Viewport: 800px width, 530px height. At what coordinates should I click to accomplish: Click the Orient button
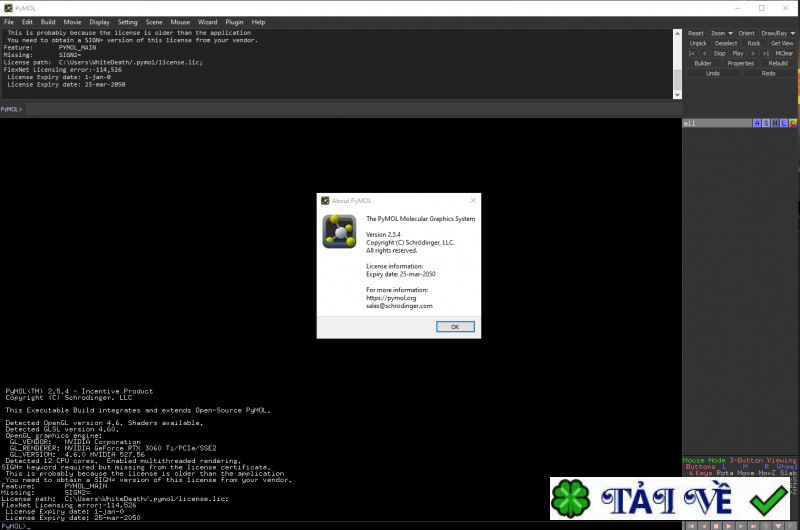click(x=746, y=33)
